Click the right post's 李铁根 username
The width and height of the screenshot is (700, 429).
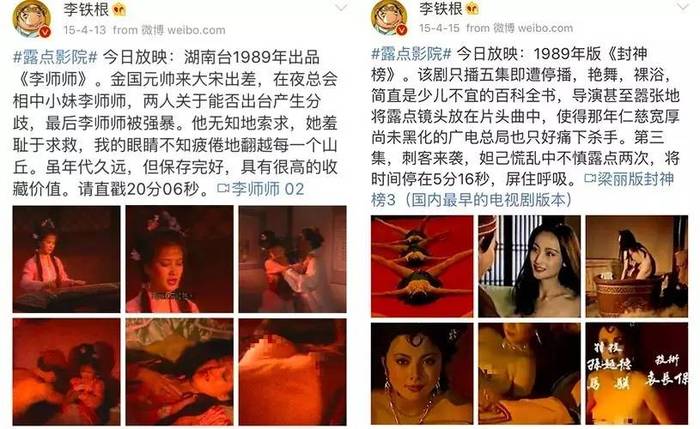(441, 8)
